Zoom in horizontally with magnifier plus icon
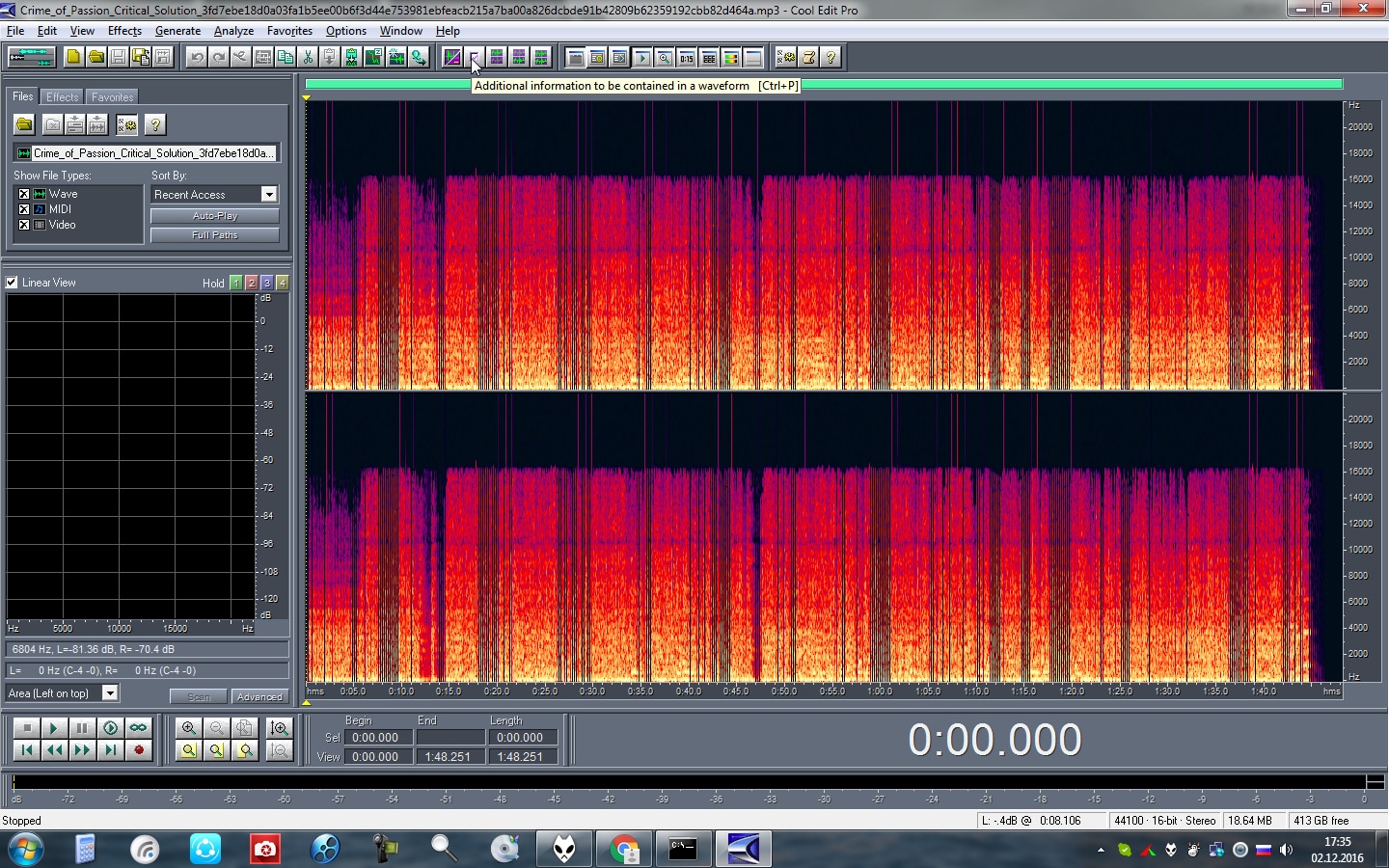Viewport: 1389px width, 868px height. (189, 728)
